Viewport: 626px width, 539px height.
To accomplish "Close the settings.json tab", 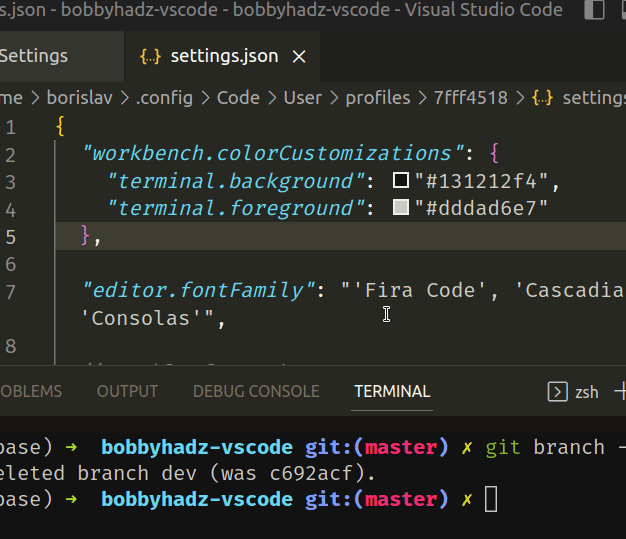I will (x=299, y=57).
